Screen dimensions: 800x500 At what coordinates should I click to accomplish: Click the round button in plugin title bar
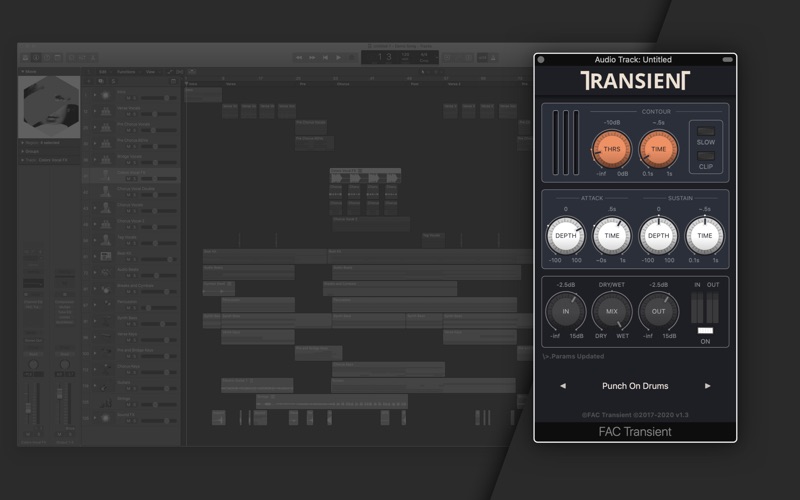541,60
